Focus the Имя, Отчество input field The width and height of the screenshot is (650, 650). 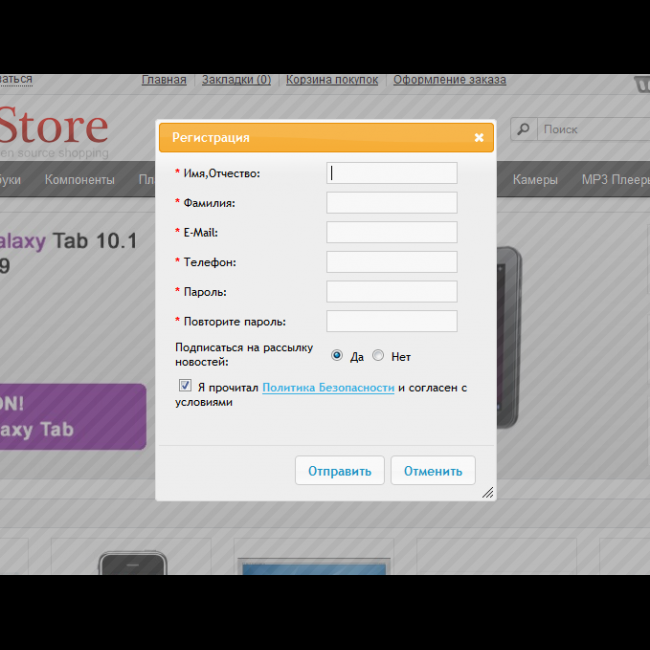[392, 173]
